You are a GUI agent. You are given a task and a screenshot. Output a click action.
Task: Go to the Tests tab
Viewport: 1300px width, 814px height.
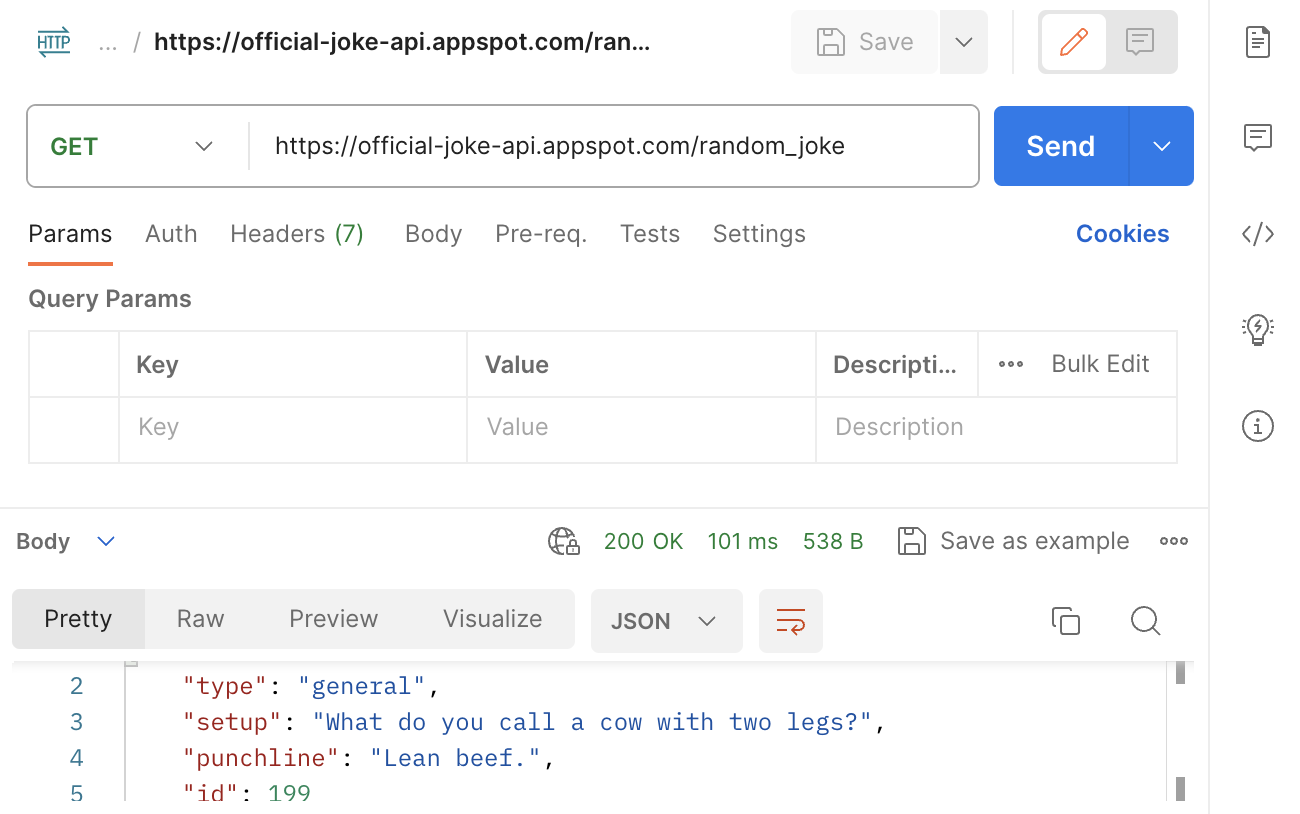click(x=650, y=234)
